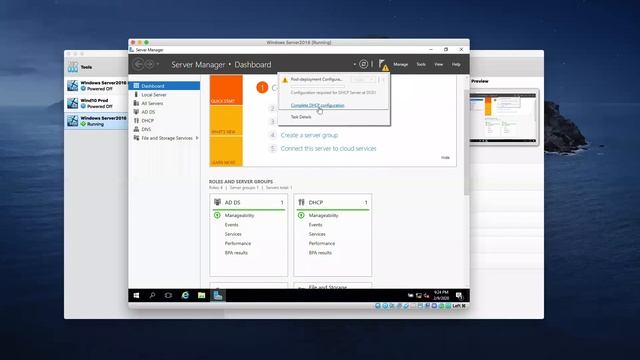Click the VM preview thumbnail in VirtualBox

pyautogui.click(x=504, y=118)
